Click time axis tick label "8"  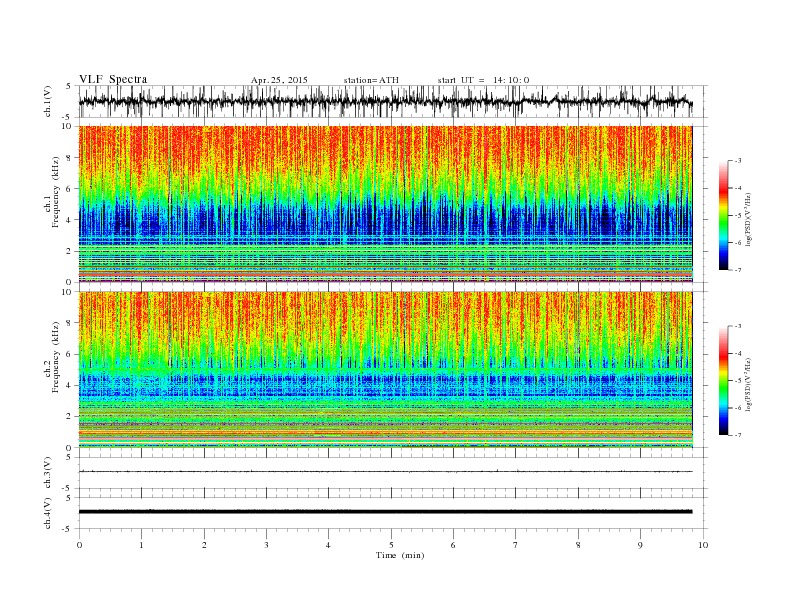pos(578,545)
